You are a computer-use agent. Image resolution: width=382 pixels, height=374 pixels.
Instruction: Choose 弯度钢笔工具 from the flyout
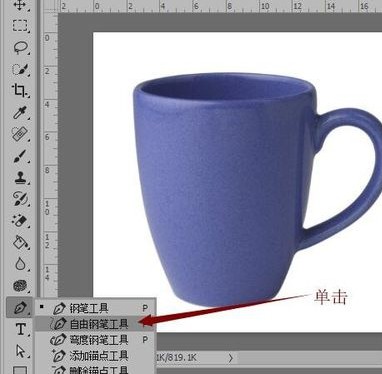(95, 340)
